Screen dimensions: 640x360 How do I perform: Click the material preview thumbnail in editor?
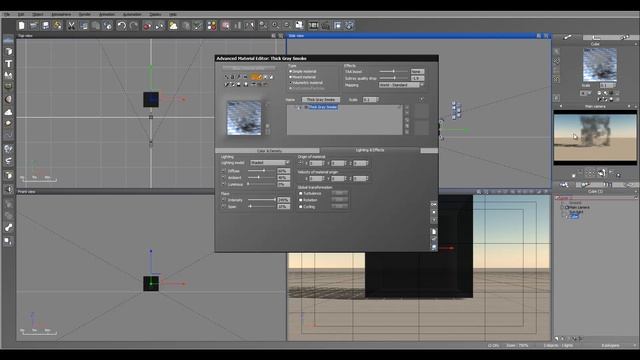coord(244,118)
